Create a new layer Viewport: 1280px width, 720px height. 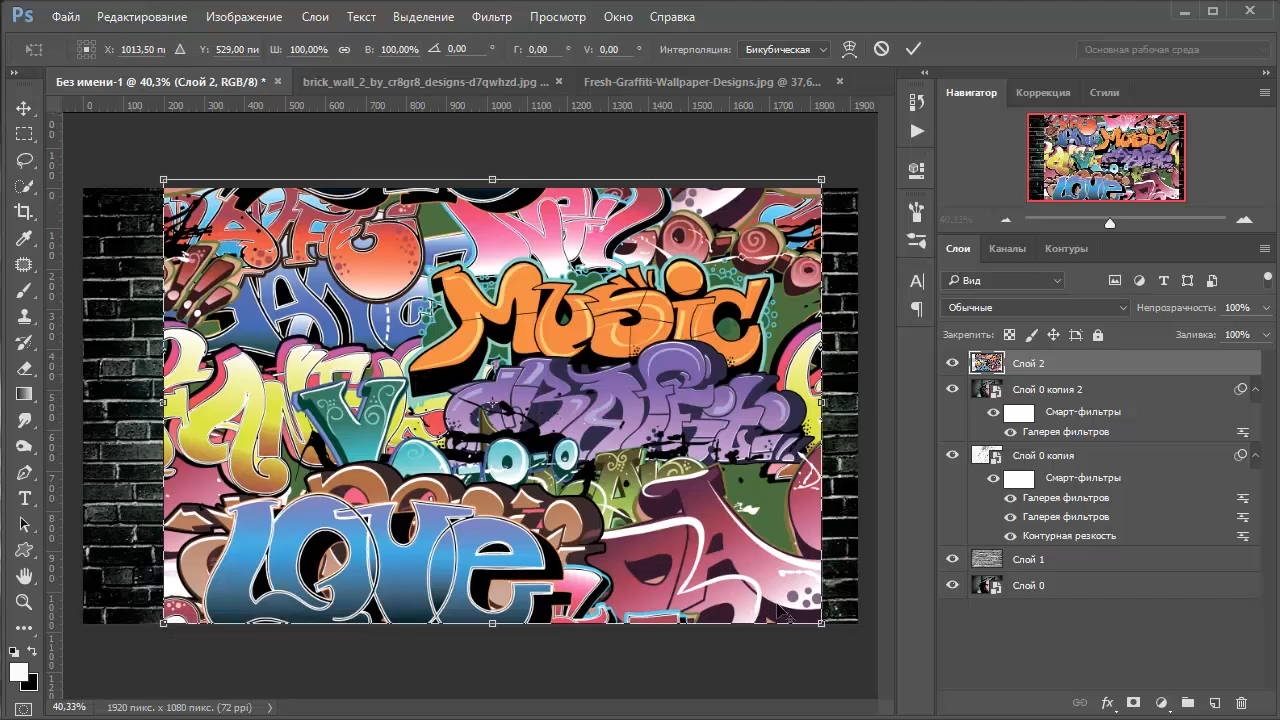click(x=1215, y=703)
